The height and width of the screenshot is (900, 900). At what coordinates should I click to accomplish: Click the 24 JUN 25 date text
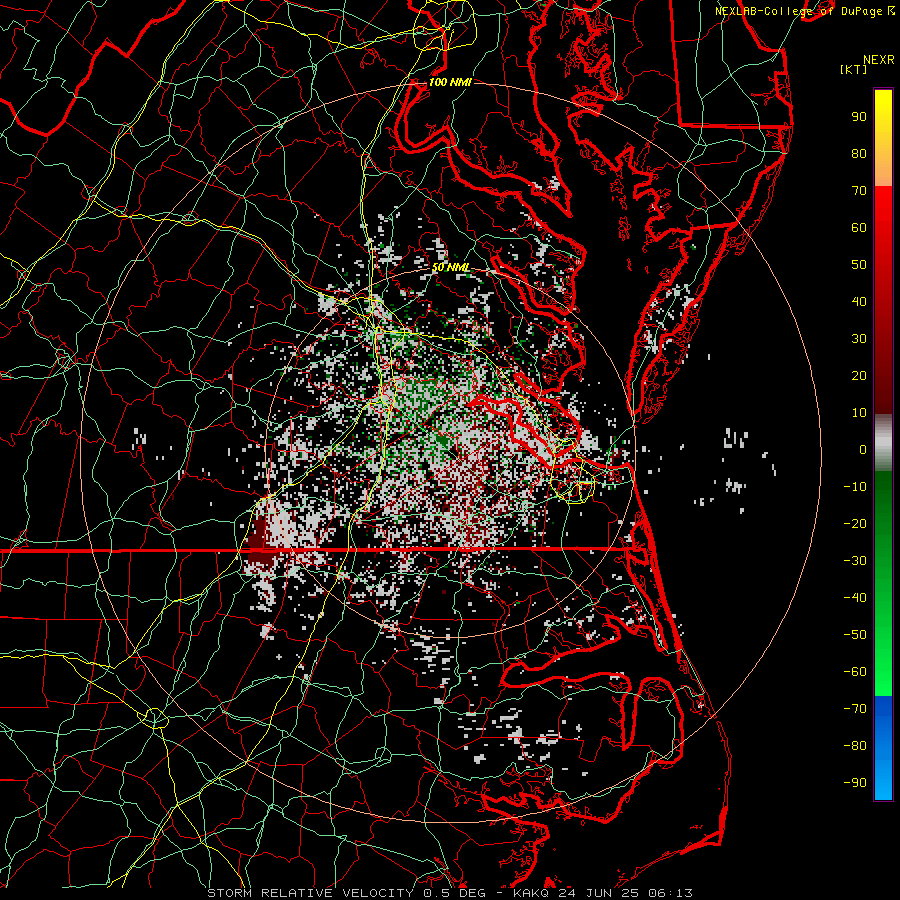[599, 893]
